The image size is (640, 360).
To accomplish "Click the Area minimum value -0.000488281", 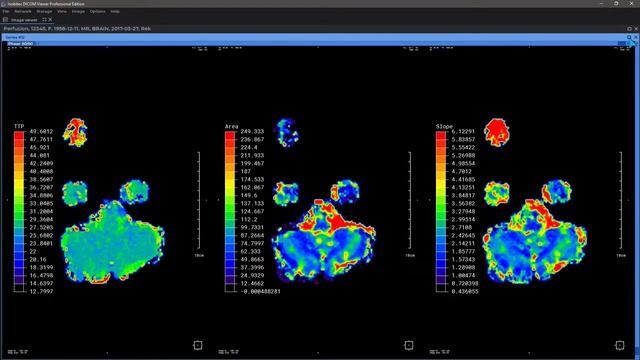I will [260, 291].
